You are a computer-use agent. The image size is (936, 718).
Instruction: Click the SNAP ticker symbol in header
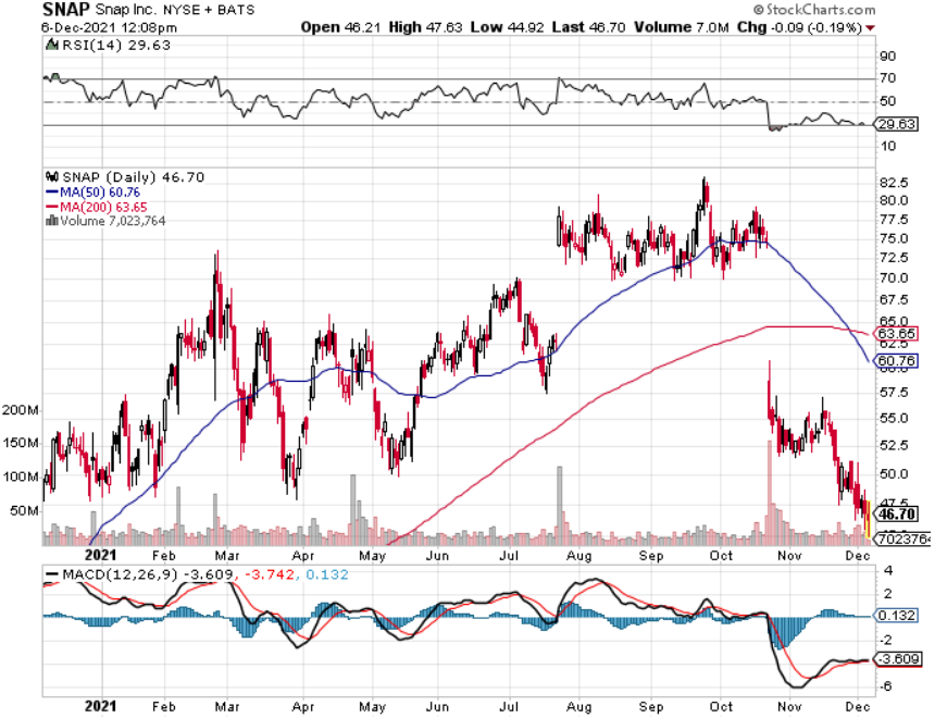[66, 9]
